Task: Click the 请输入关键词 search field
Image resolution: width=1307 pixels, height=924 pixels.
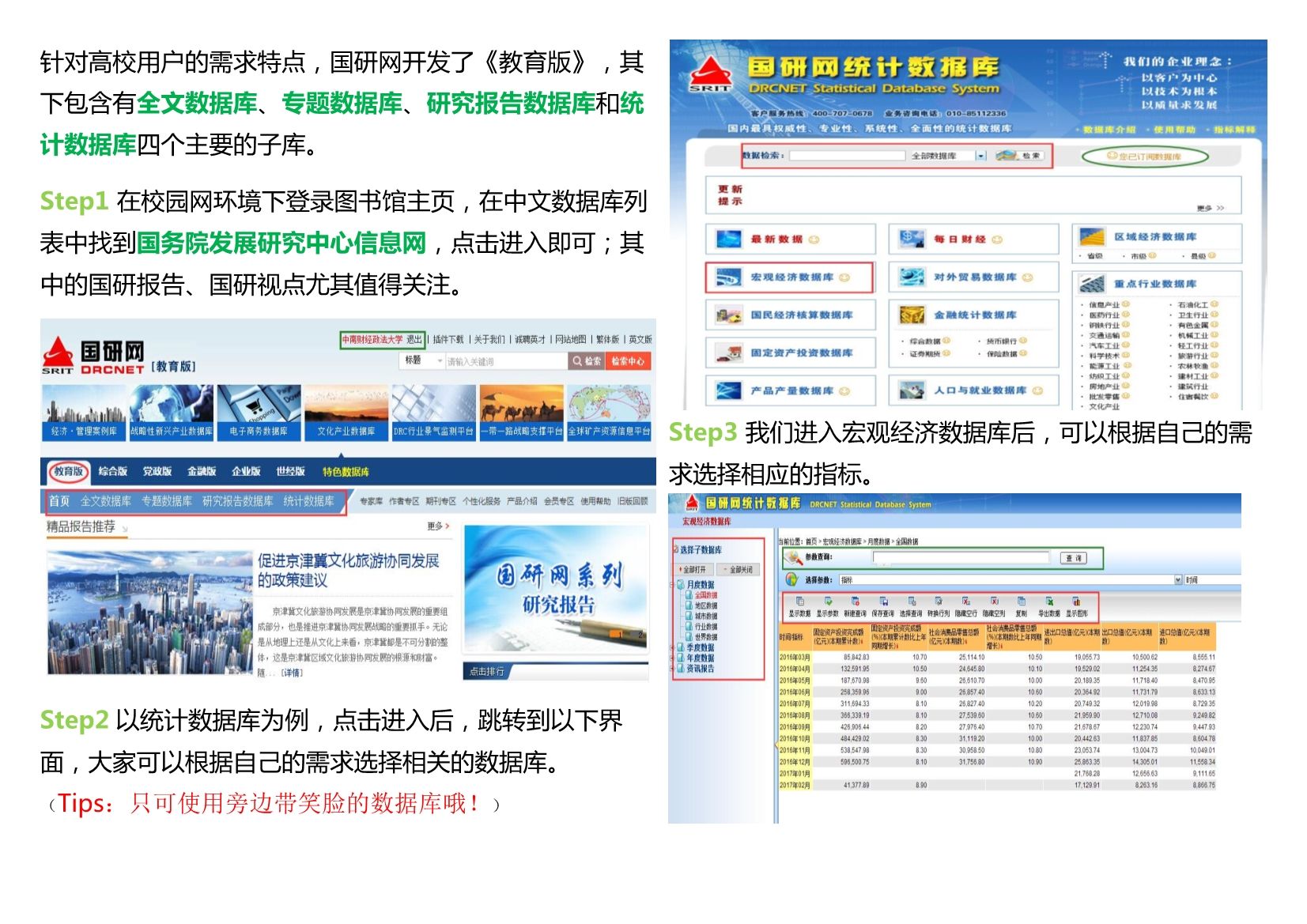Action: [506, 361]
